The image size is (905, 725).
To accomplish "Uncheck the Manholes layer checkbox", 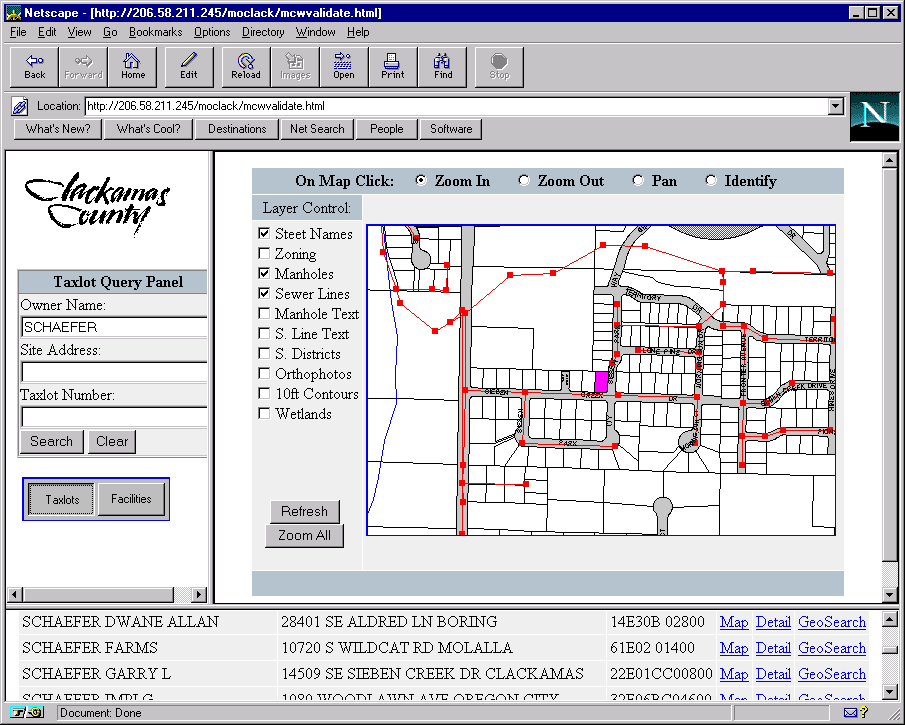I will [x=264, y=274].
